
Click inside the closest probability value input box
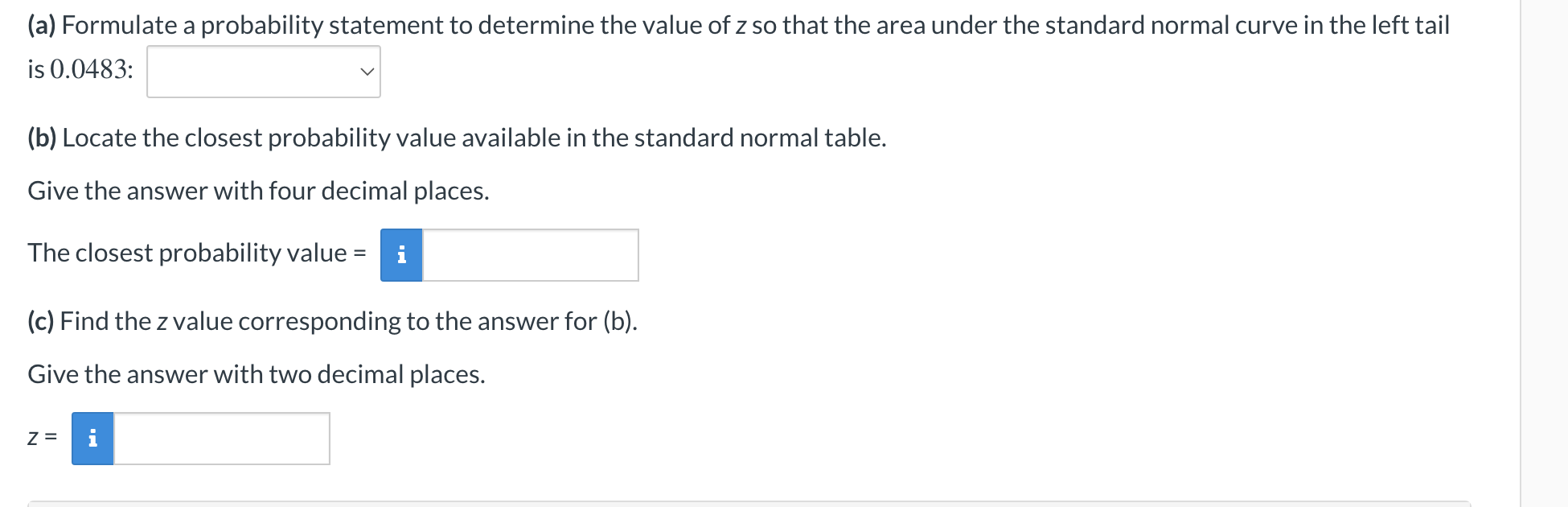pyautogui.click(x=529, y=255)
